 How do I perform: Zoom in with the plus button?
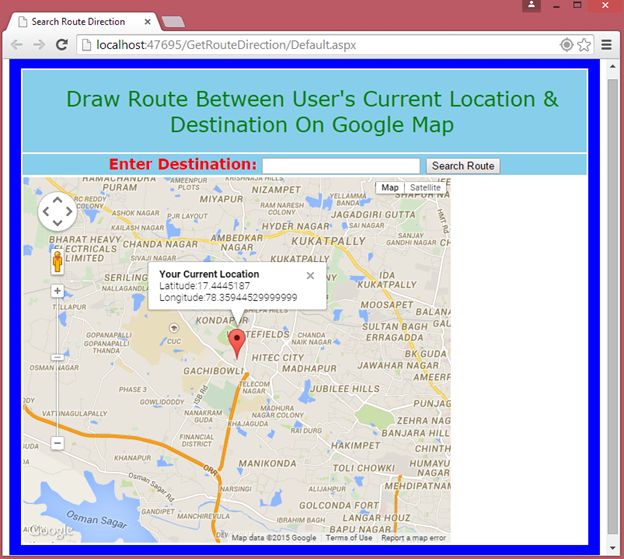[57, 291]
